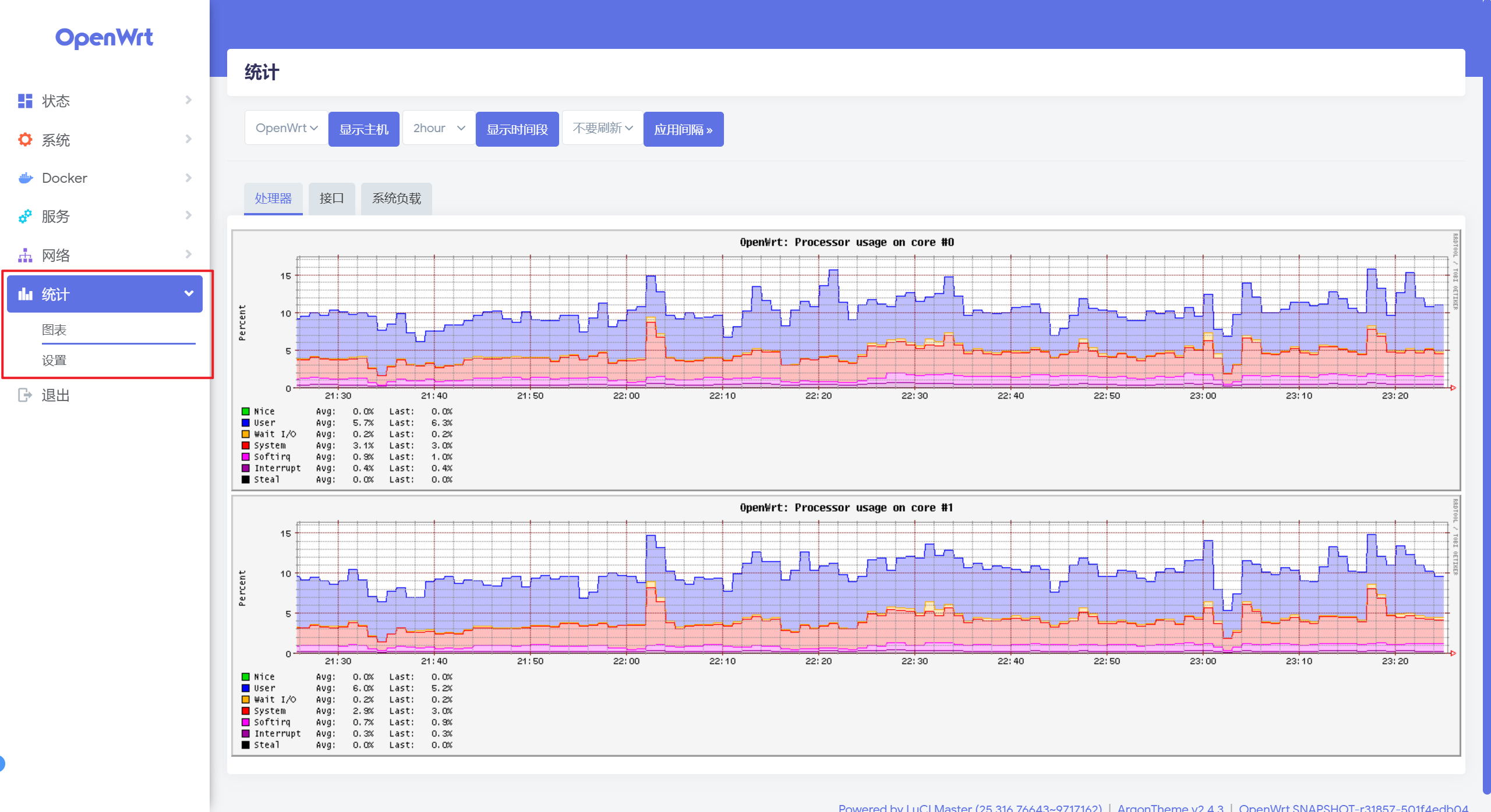Viewport: 1491px width, 812px height.
Task: Collapse the 统计 menu chevron
Action: 189,293
